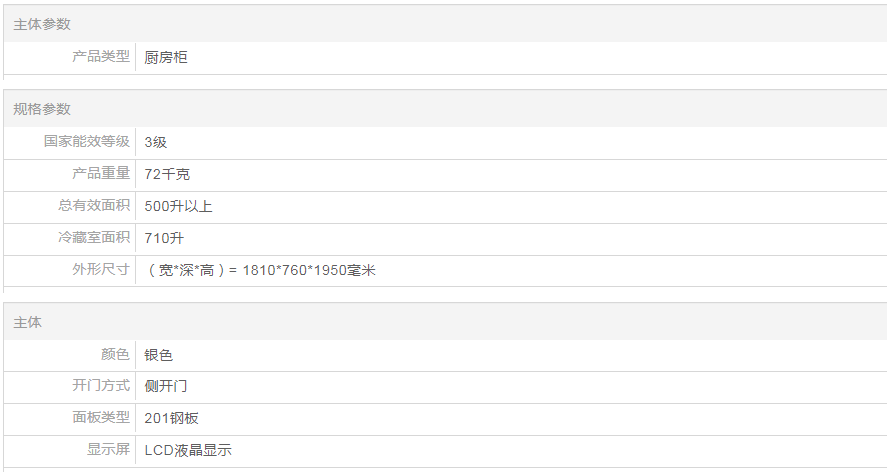Click the 规格参数 section header

point(42,109)
